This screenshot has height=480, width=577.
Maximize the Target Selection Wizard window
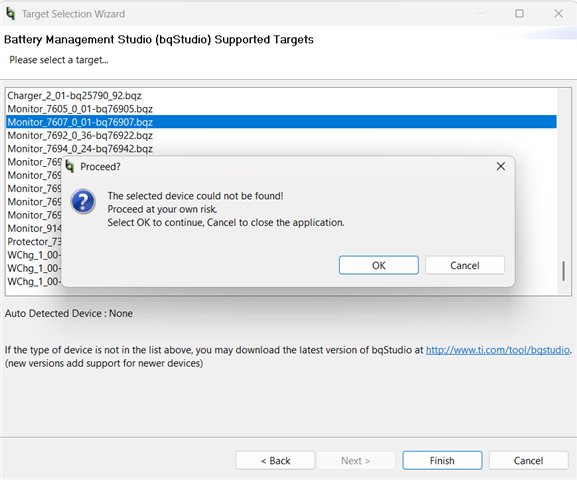(x=519, y=14)
